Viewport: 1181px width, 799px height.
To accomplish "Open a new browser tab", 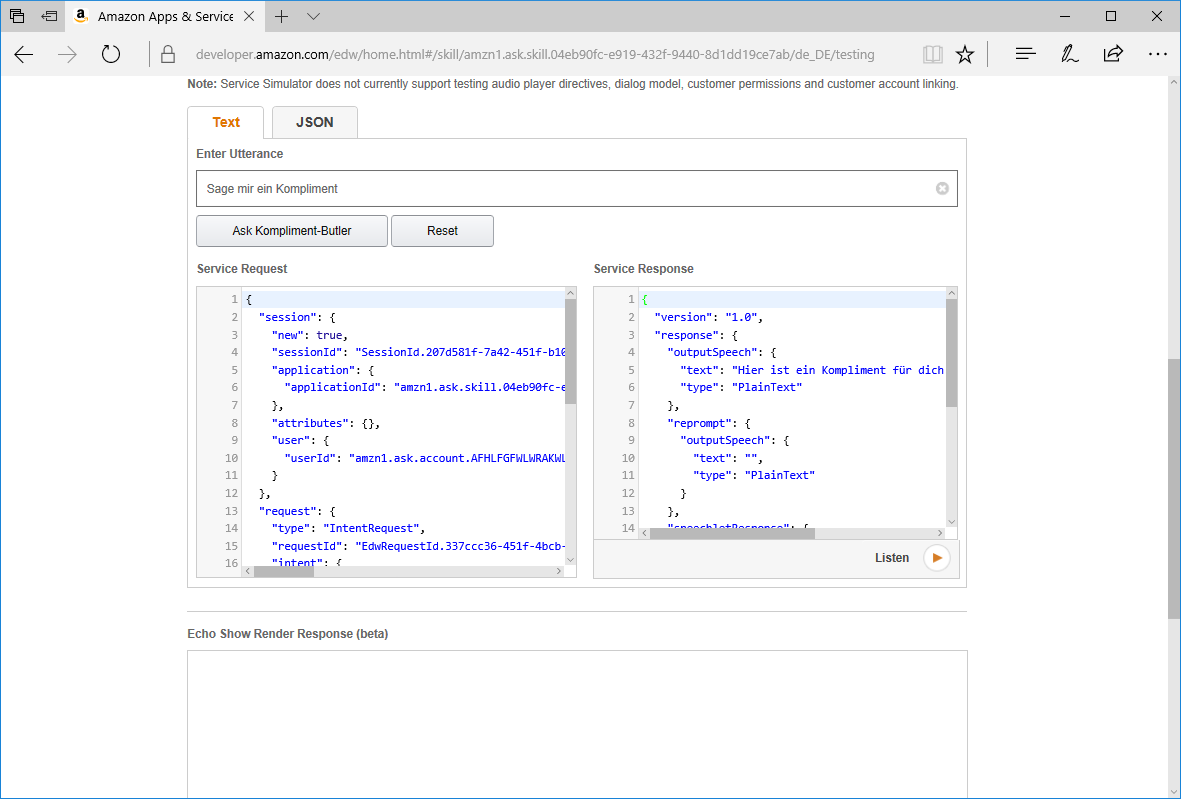I will [282, 17].
